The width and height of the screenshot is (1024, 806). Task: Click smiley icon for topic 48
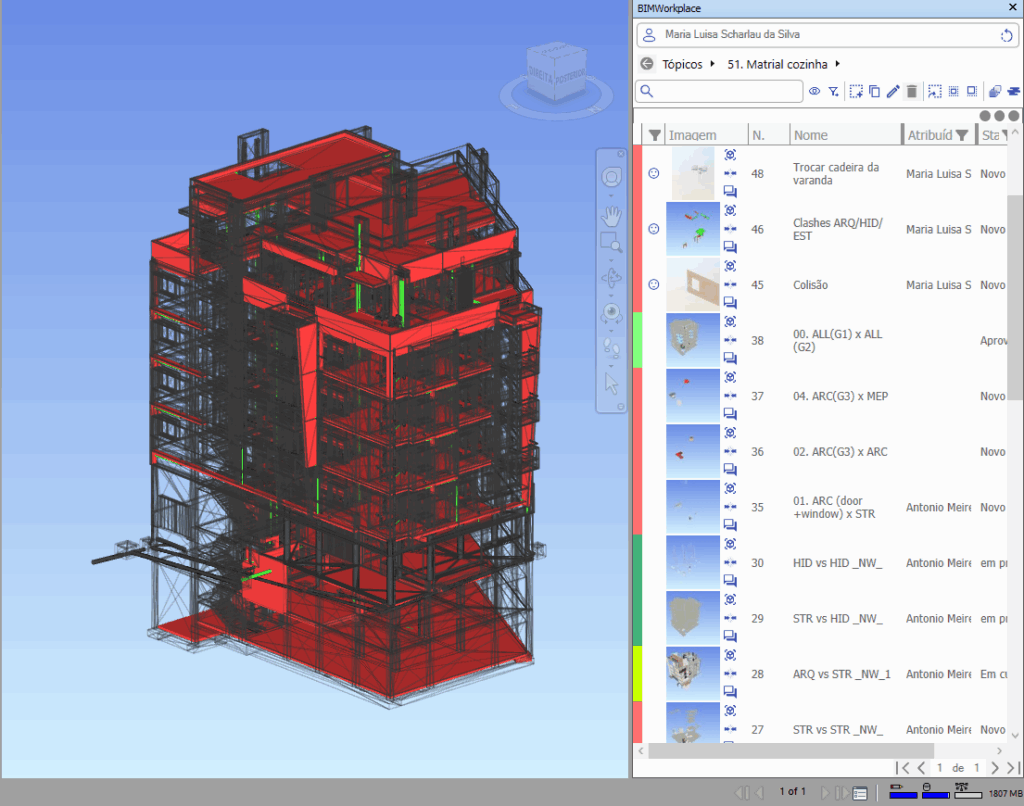click(654, 173)
